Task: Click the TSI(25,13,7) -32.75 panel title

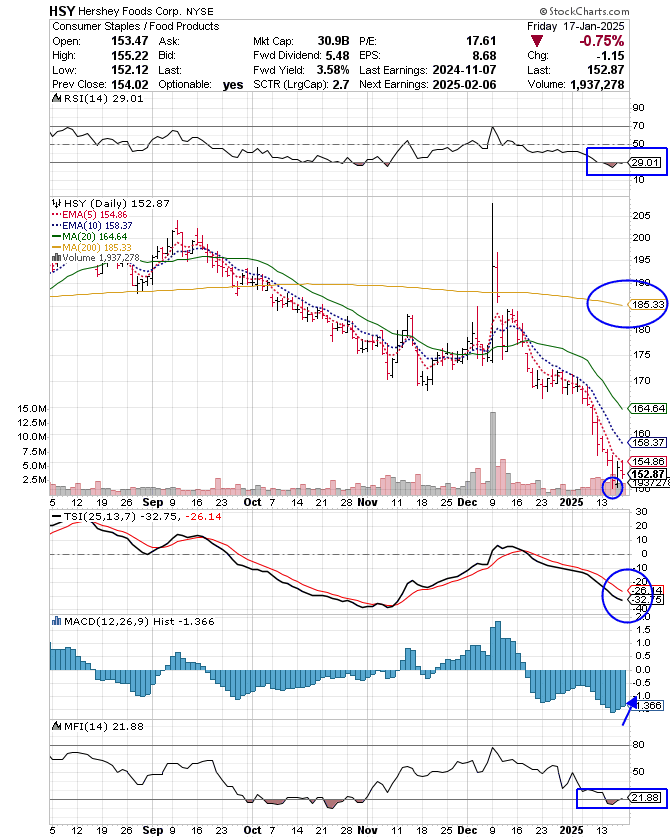Action: click(x=122, y=517)
